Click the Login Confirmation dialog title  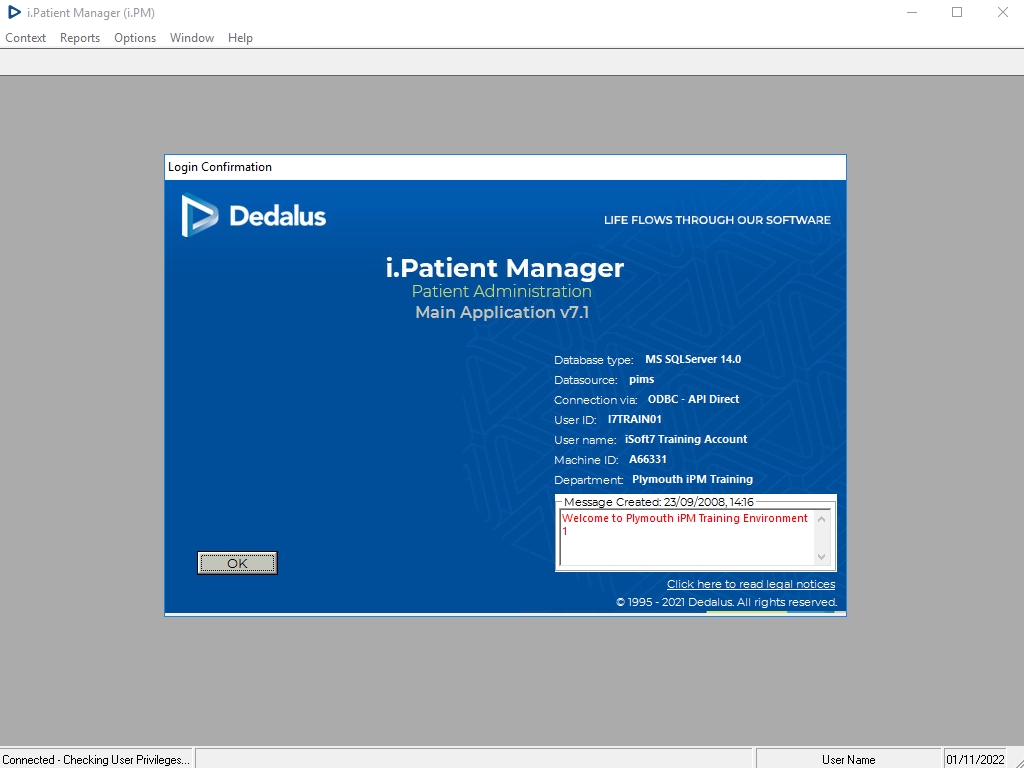(219, 167)
